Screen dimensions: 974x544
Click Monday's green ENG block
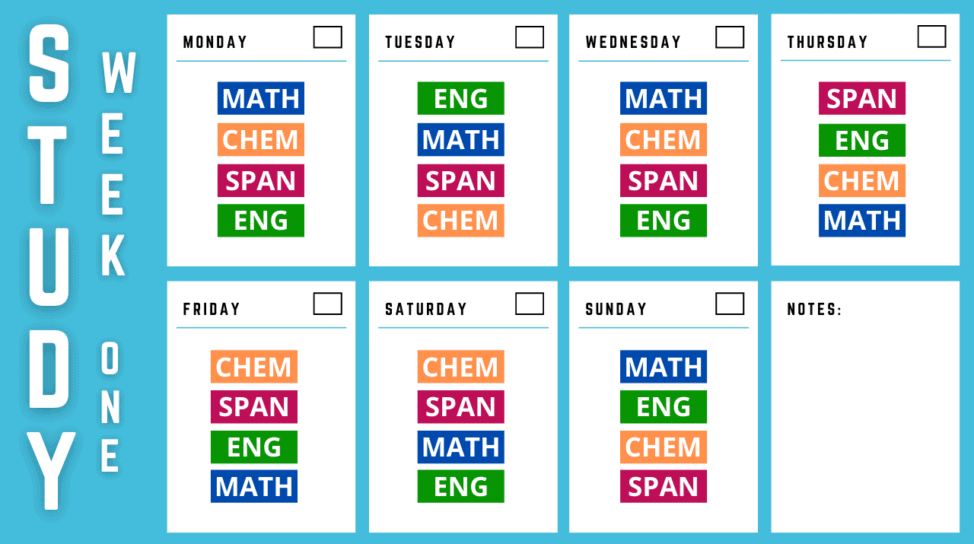tap(260, 220)
